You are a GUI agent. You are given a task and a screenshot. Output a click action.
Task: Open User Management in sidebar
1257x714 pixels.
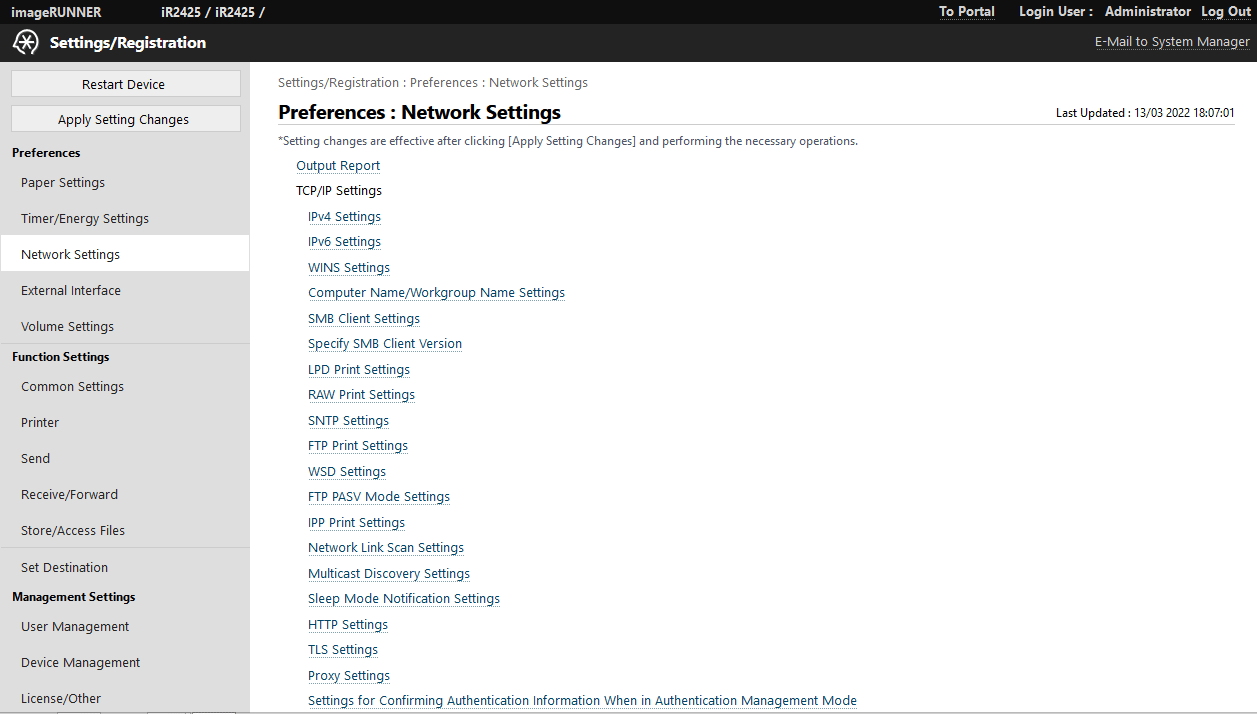[x=75, y=627]
